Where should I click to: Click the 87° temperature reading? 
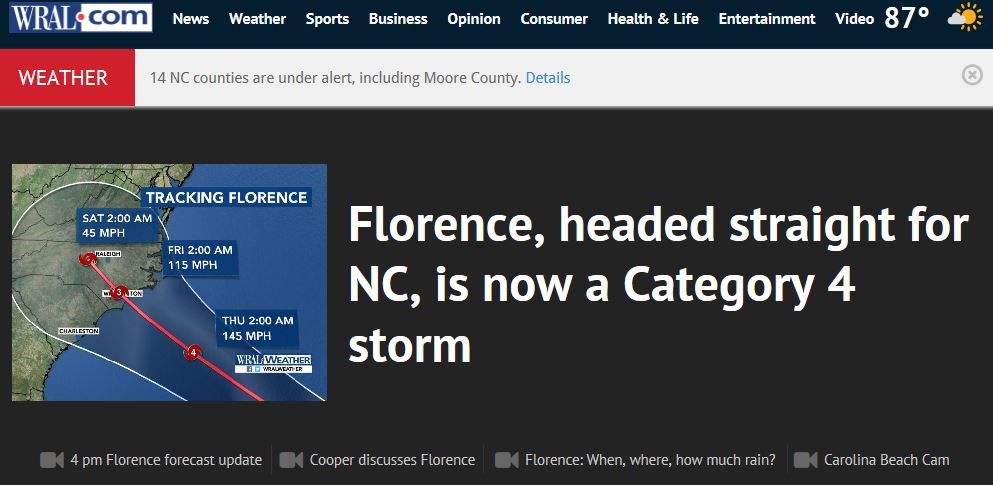(907, 18)
